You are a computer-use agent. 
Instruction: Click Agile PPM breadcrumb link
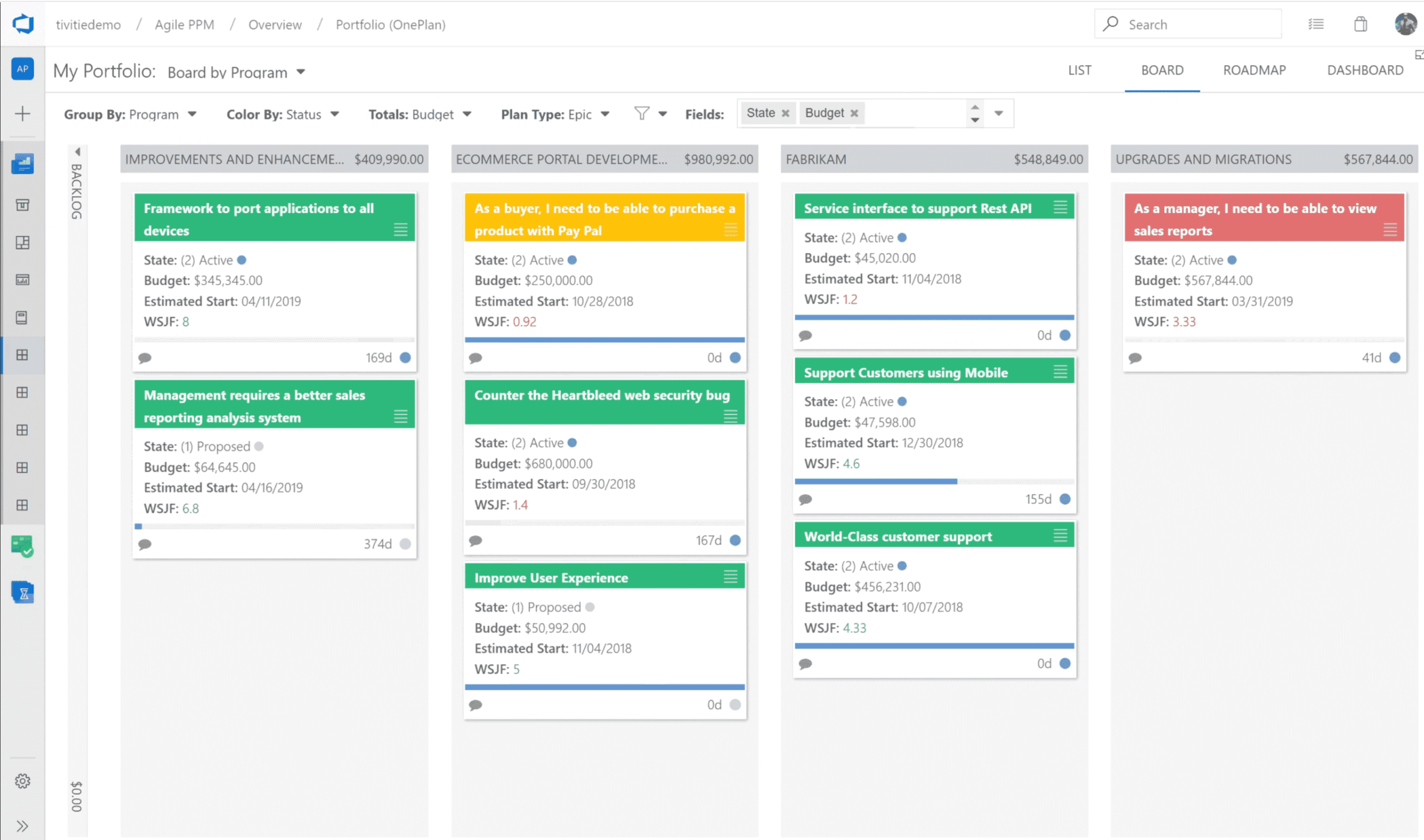[x=185, y=25]
